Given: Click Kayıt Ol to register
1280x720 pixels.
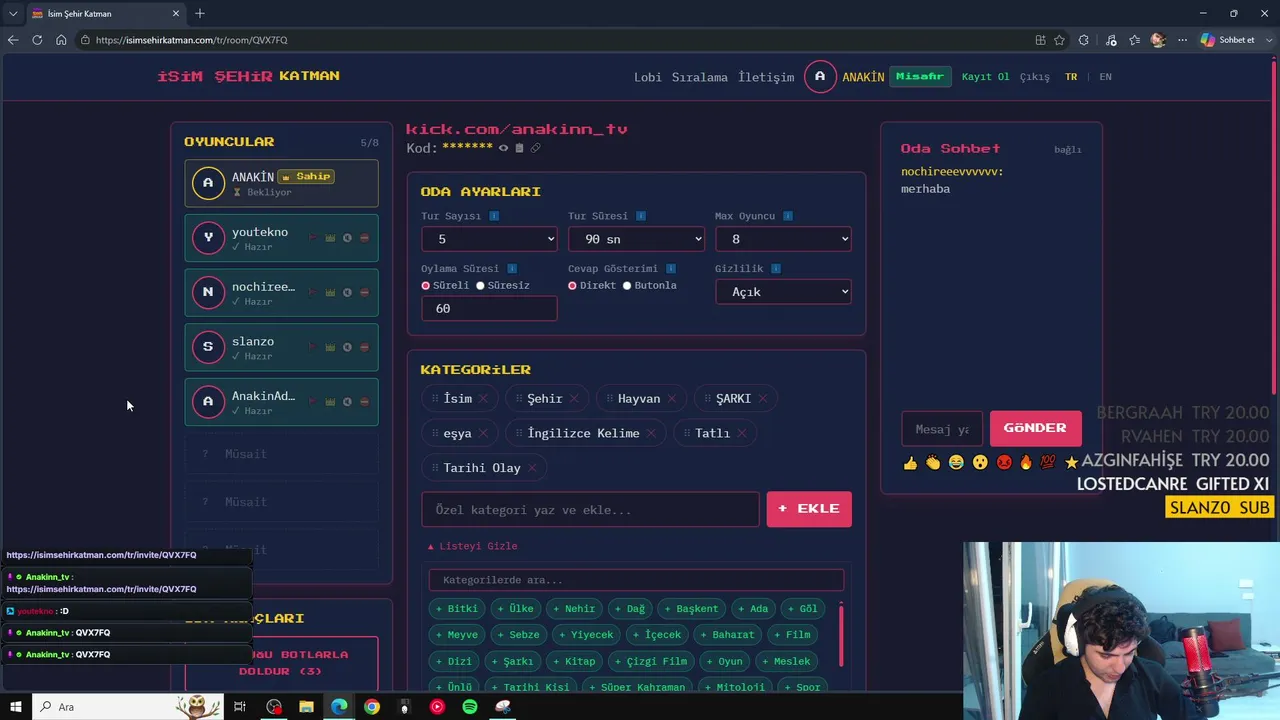Looking at the screenshot, I should click(x=986, y=77).
